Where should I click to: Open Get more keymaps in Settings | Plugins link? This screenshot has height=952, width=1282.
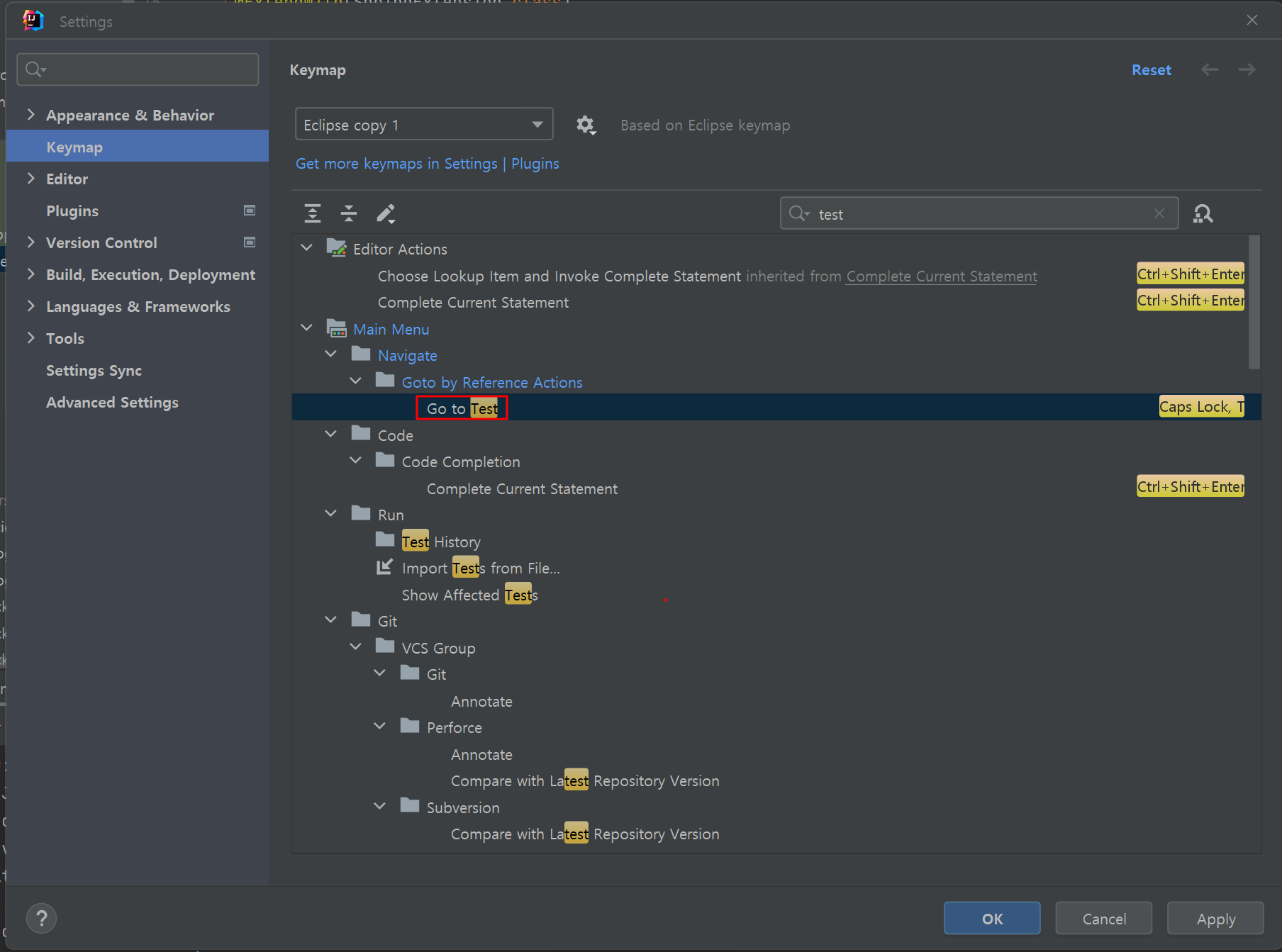428,164
